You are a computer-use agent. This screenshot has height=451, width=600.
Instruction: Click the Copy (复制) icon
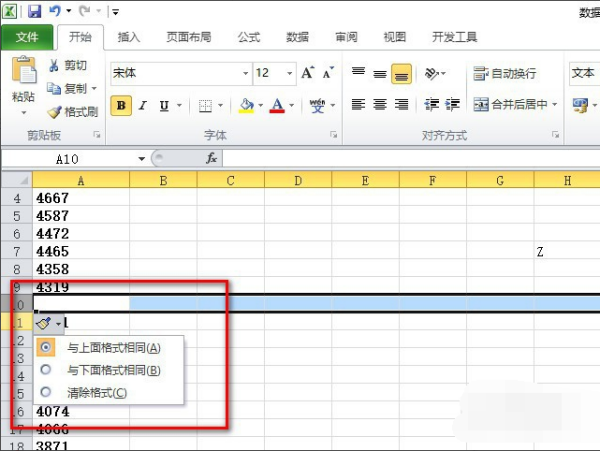(54, 88)
